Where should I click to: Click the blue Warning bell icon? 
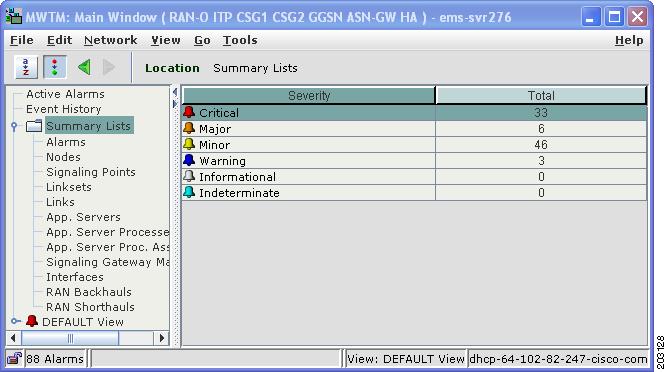(189, 161)
